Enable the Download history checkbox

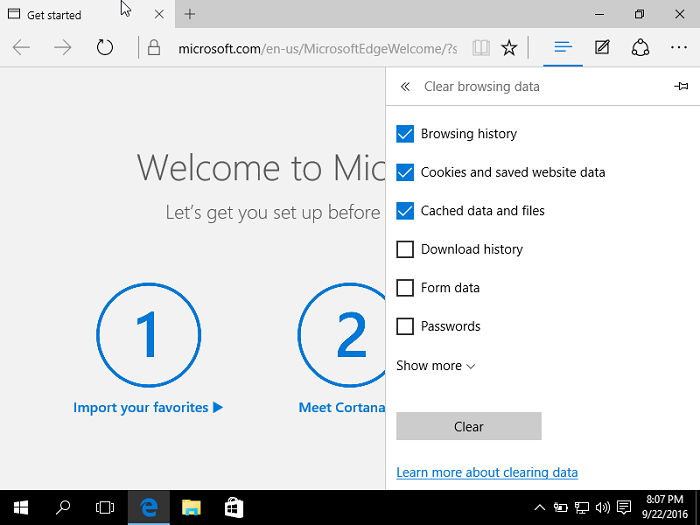pyautogui.click(x=405, y=249)
